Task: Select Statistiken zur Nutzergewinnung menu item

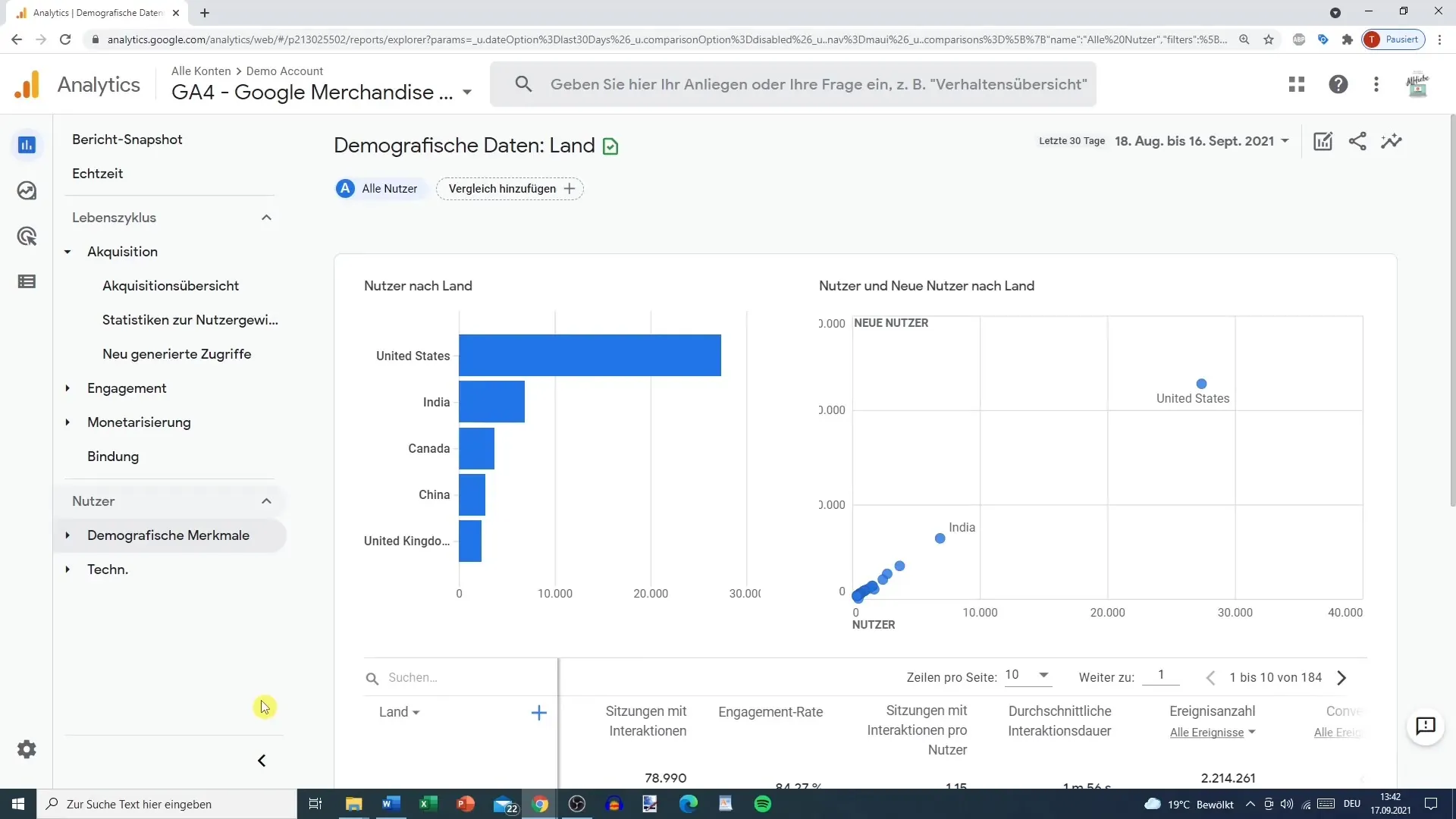Action: (190, 319)
